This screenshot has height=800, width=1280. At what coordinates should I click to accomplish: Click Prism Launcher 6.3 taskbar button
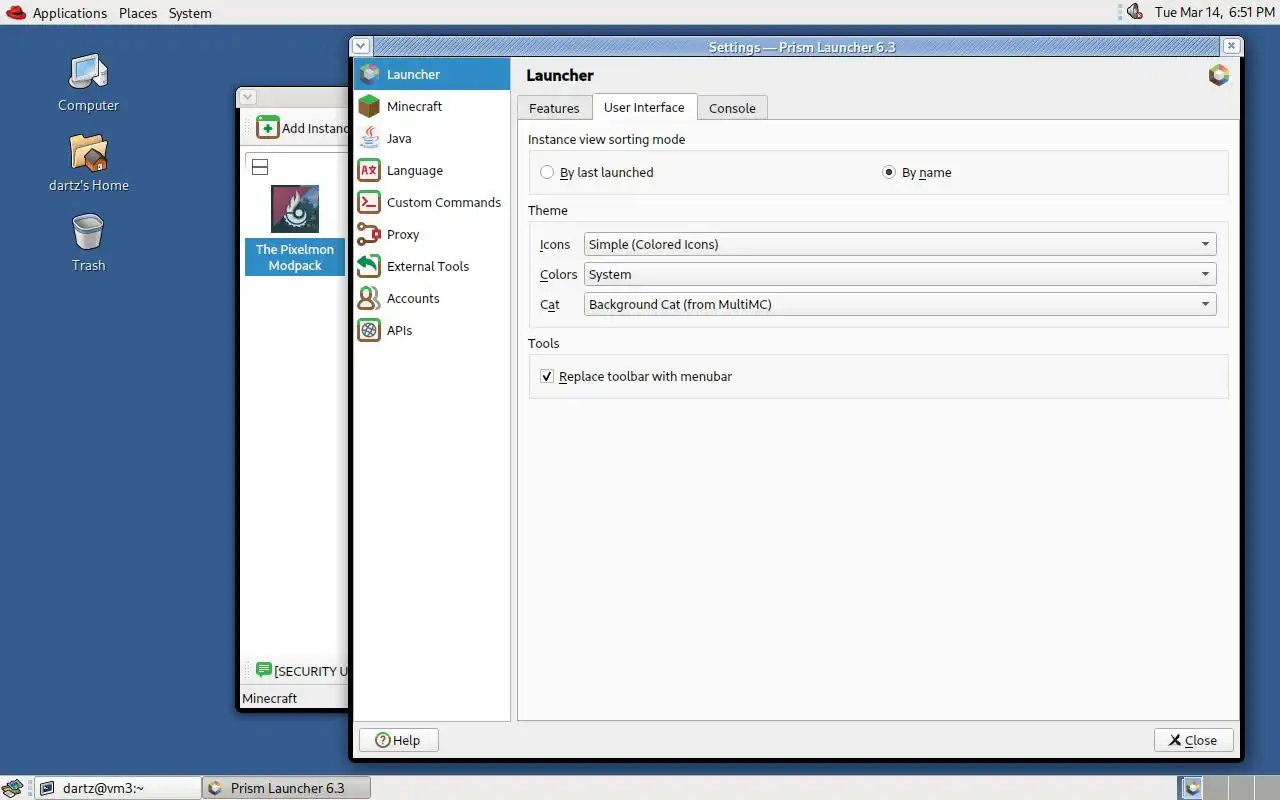click(287, 788)
